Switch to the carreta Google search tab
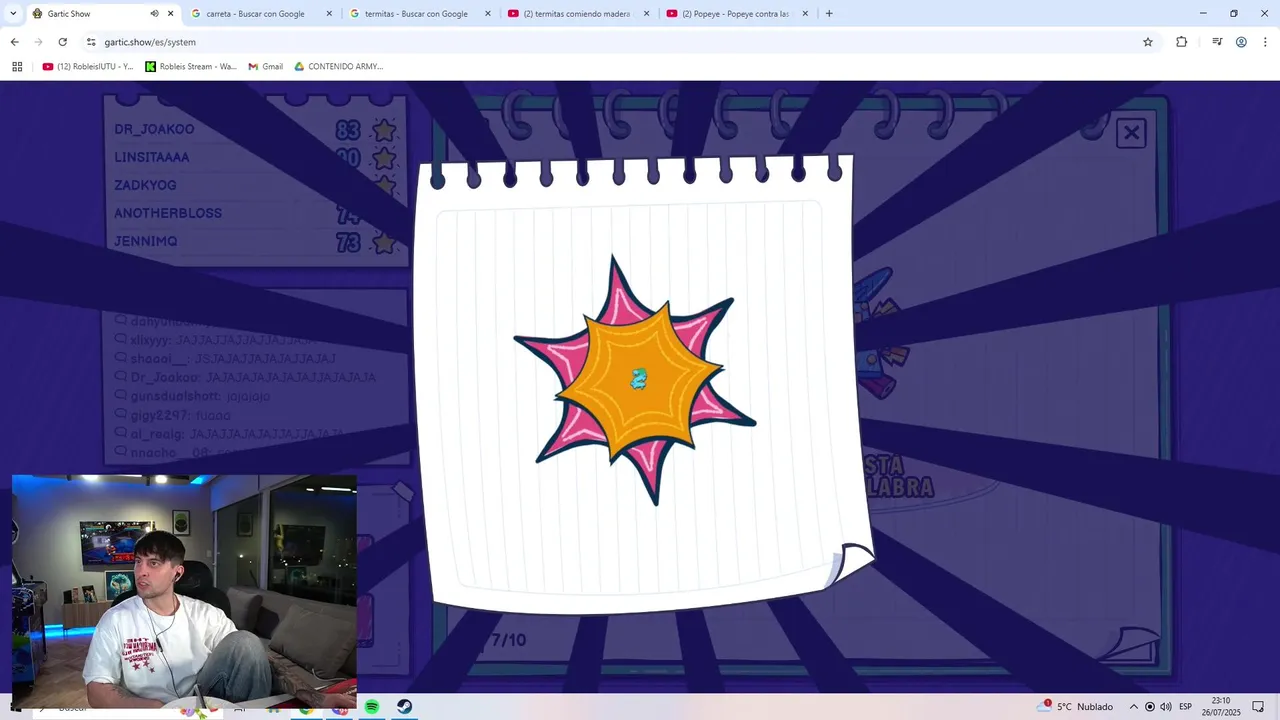 click(255, 14)
